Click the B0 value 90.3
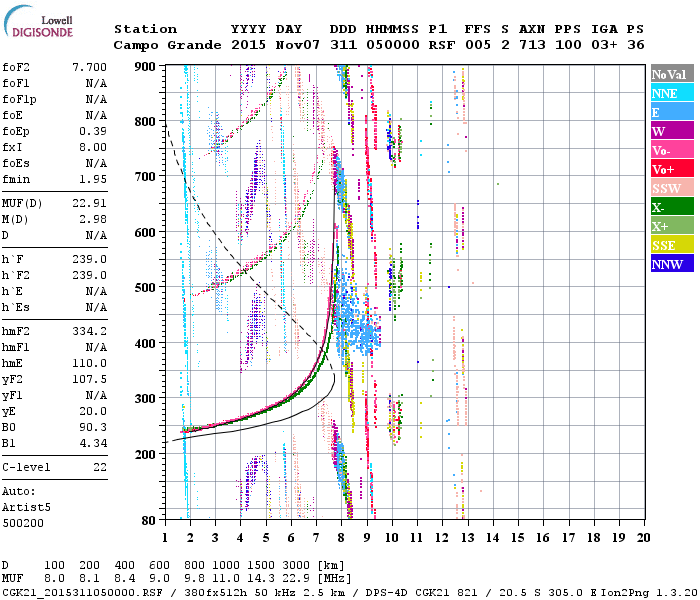700x600 pixels. (x=93, y=427)
